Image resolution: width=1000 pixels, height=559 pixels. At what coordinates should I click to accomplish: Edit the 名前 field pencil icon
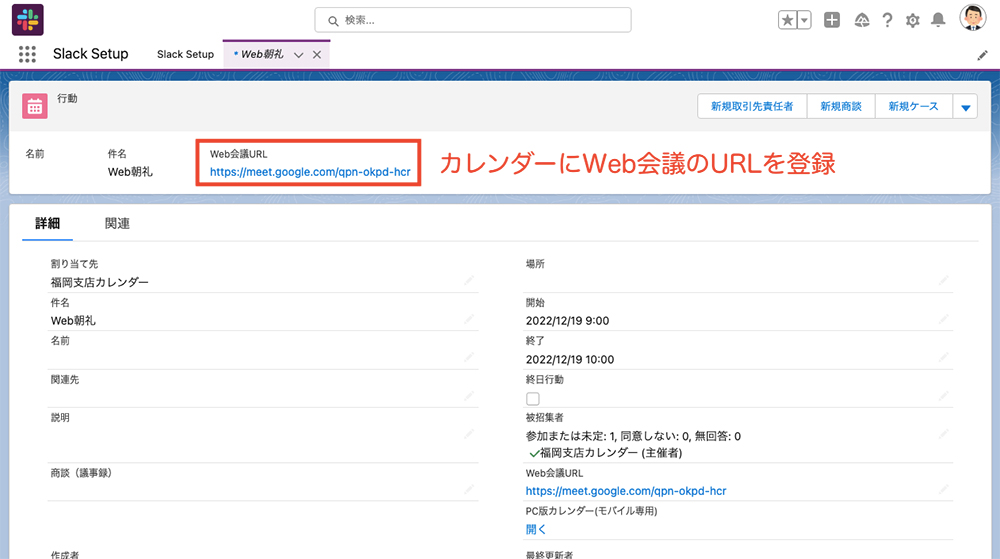469,358
